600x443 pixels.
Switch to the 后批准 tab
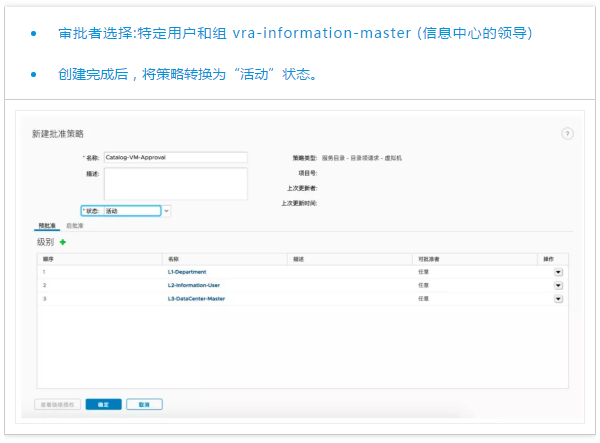click(x=75, y=227)
